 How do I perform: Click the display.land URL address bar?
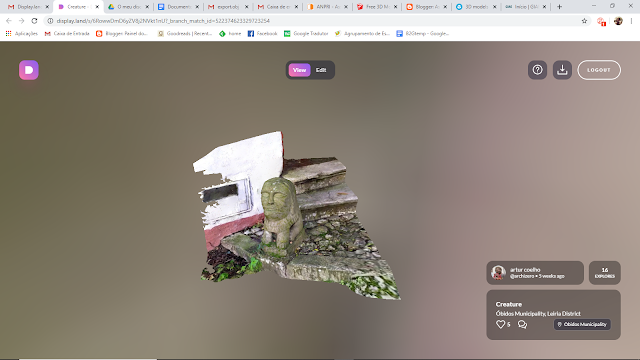coord(316,21)
